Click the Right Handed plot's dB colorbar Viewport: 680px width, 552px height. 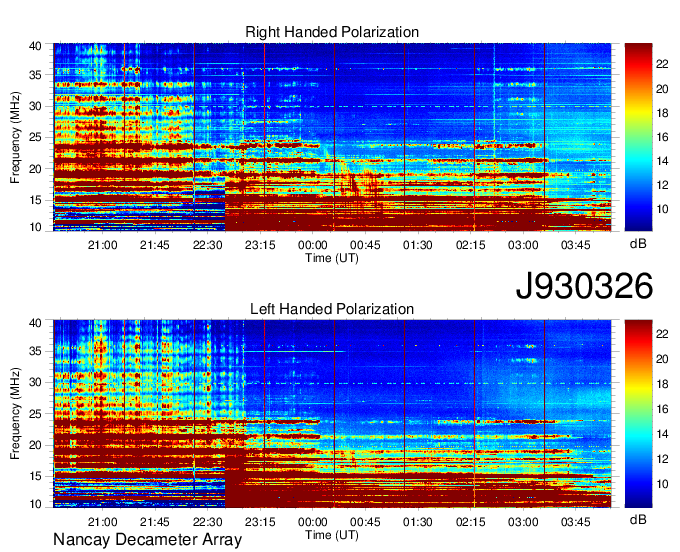click(638, 137)
